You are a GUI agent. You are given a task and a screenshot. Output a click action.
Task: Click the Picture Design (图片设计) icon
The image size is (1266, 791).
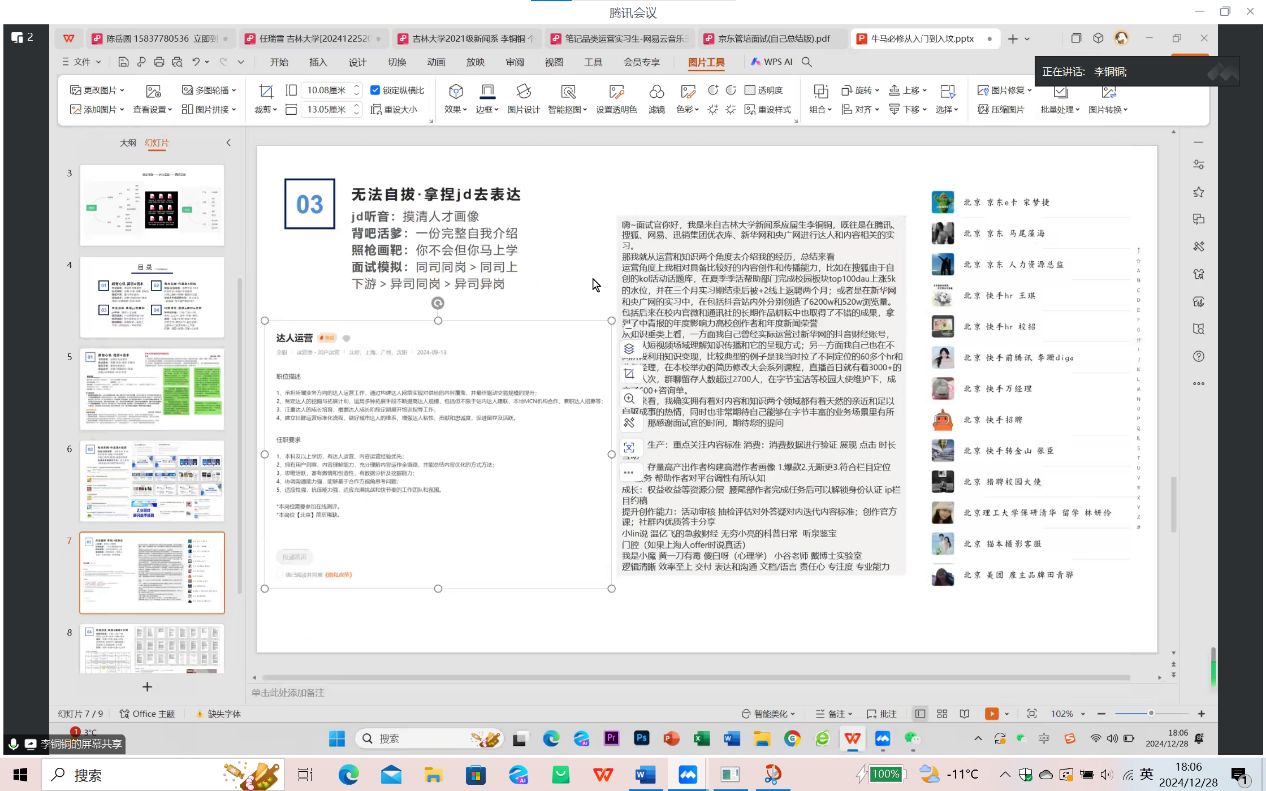coord(522,92)
